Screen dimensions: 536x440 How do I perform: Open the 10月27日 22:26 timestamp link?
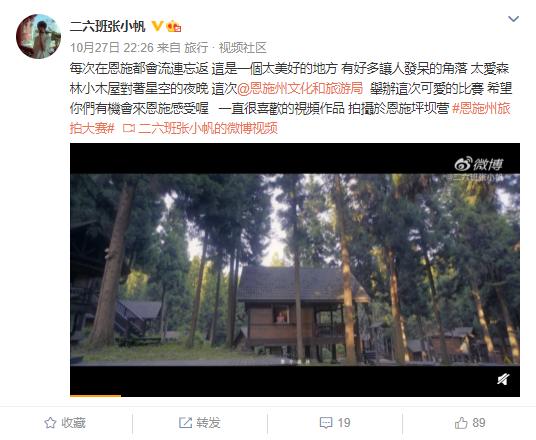[x=112, y=48]
